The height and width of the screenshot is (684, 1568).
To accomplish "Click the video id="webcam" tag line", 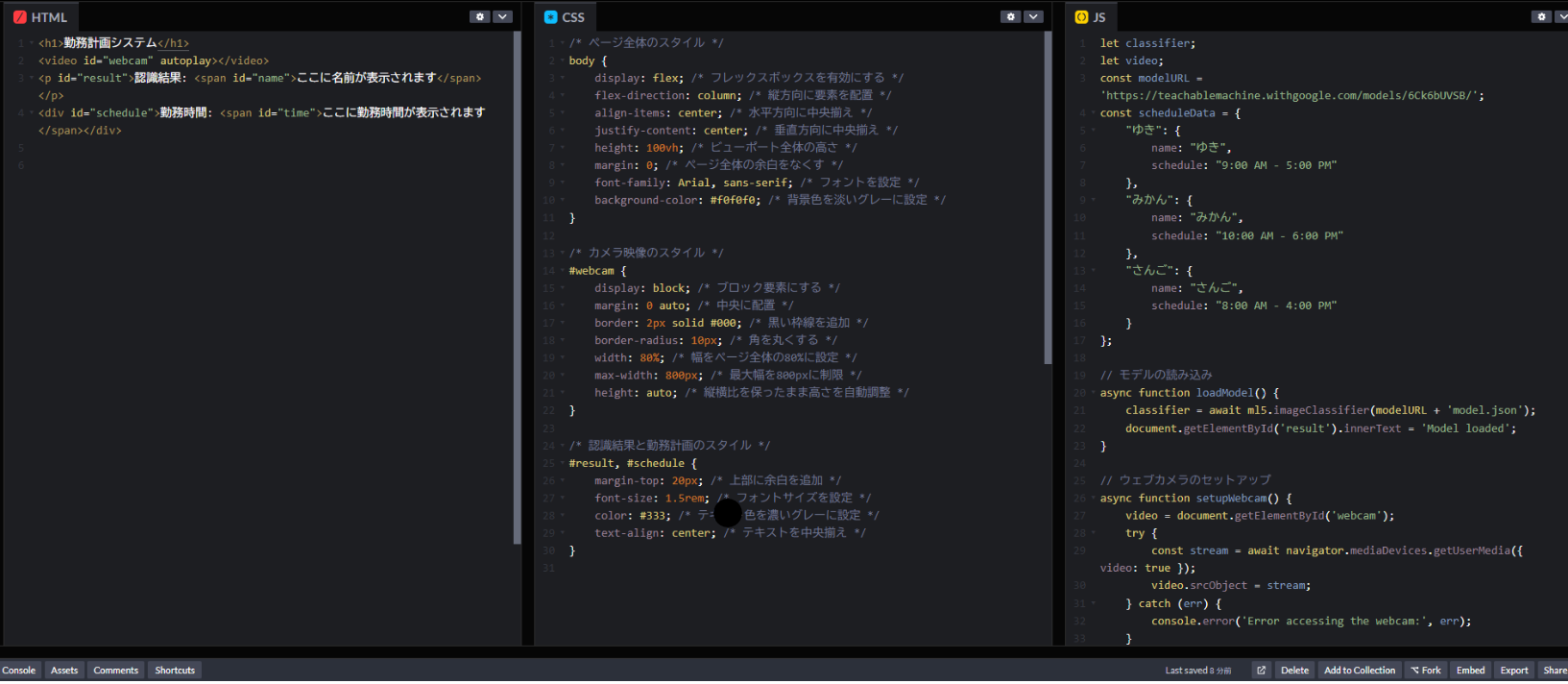I will (x=154, y=61).
